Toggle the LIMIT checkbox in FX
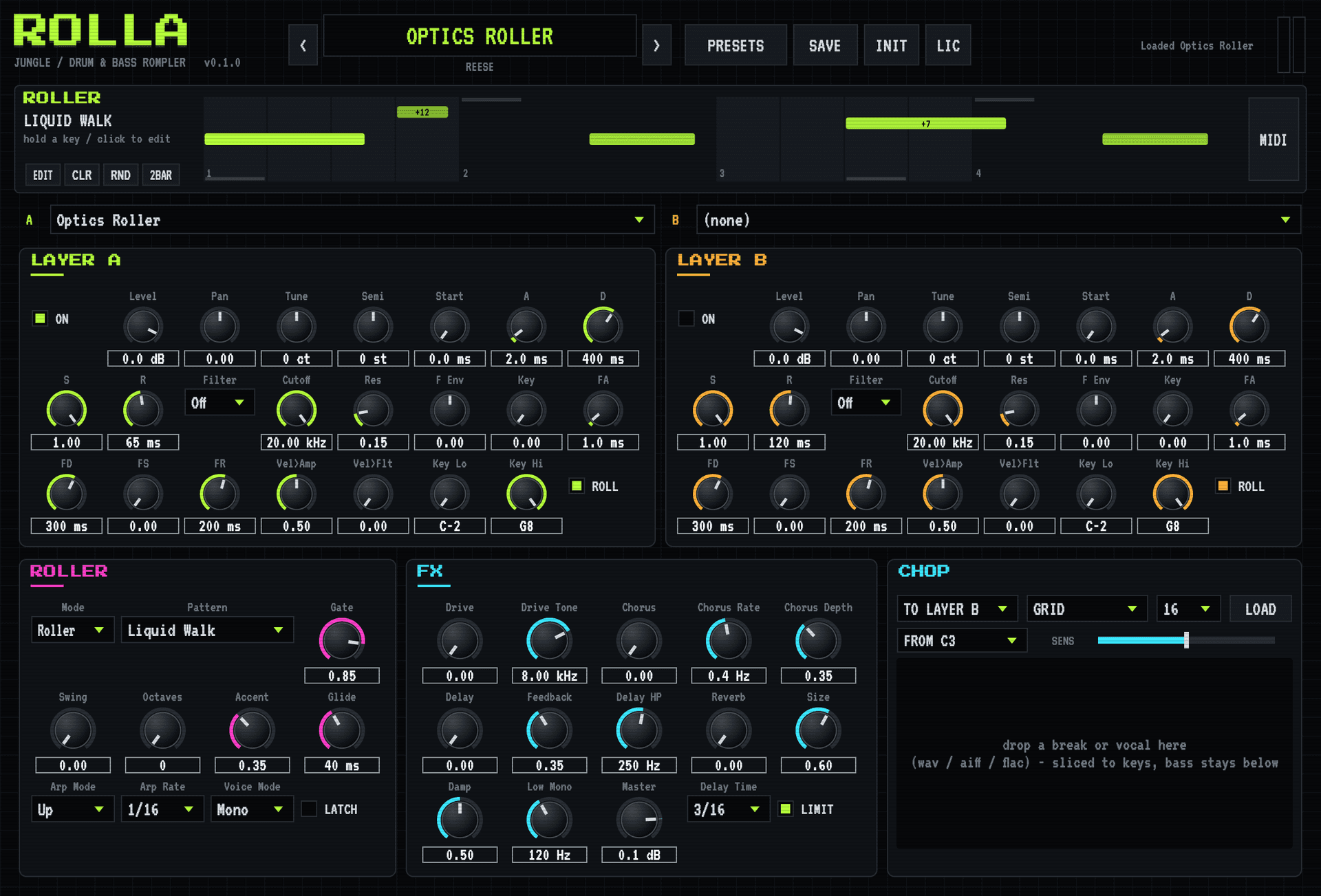1321x896 pixels. coord(785,809)
